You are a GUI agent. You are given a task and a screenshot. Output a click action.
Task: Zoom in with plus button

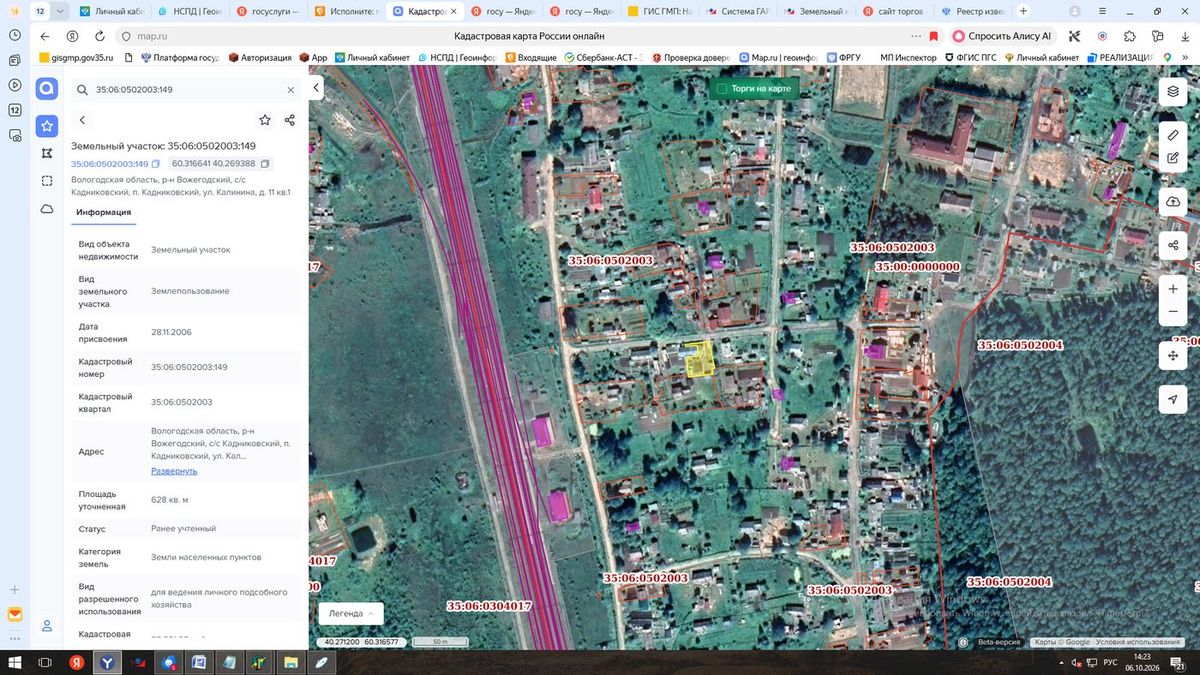[x=1173, y=289]
